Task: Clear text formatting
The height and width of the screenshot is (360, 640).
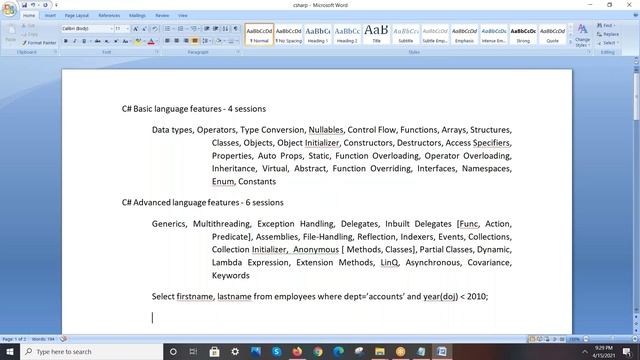Action: pos(155,29)
